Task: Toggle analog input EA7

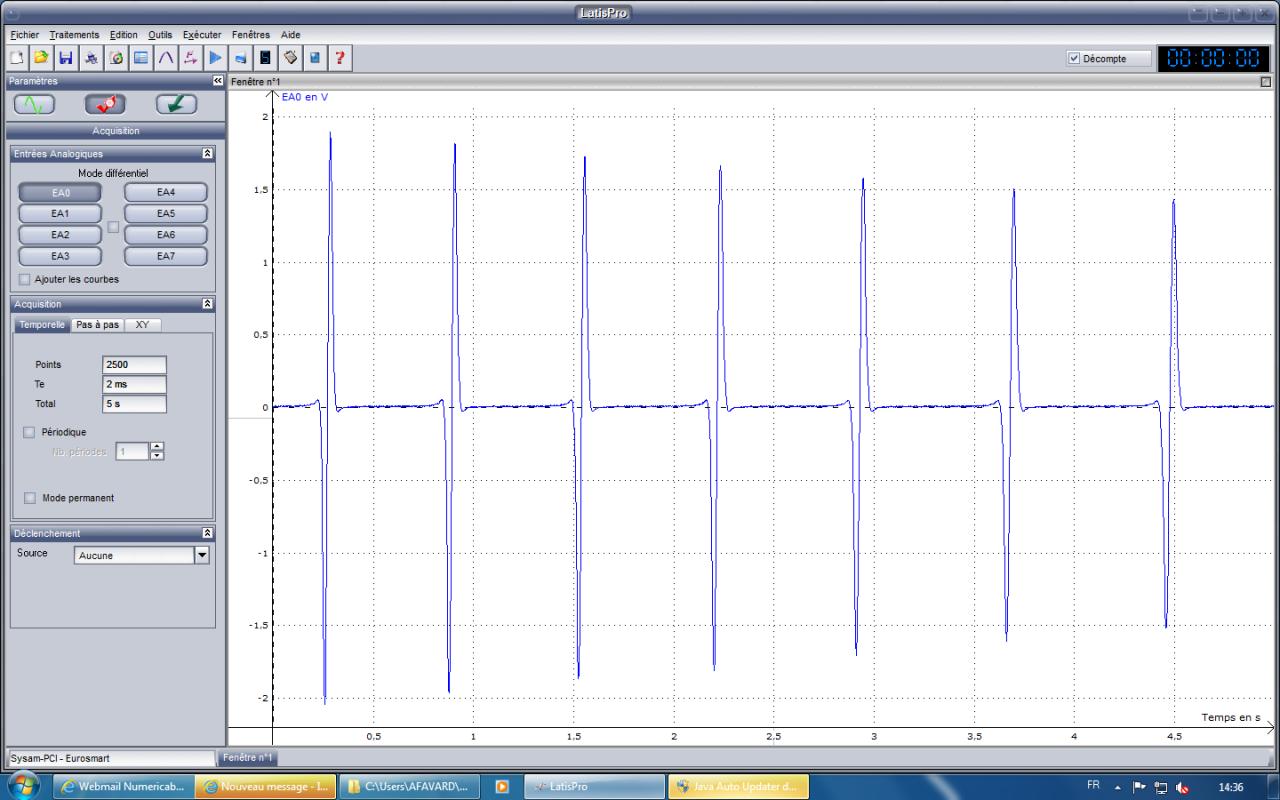Action: [166, 256]
